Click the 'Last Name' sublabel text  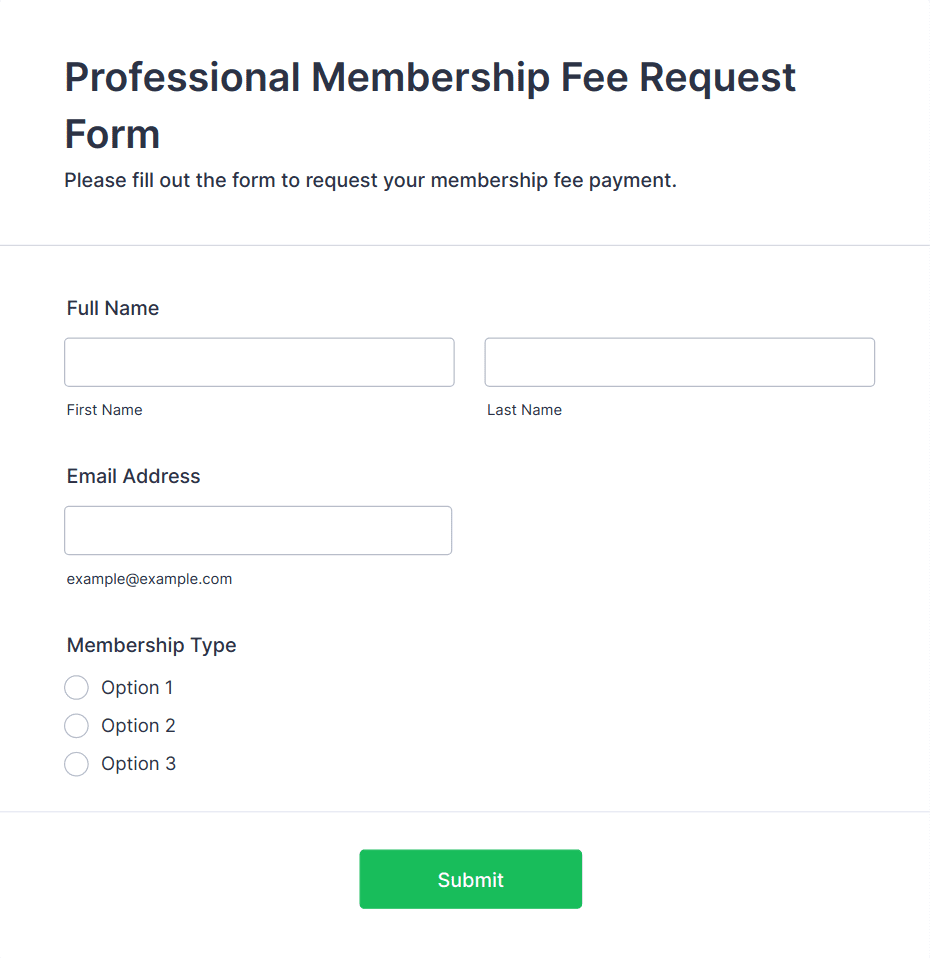pyautogui.click(x=524, y=410)
